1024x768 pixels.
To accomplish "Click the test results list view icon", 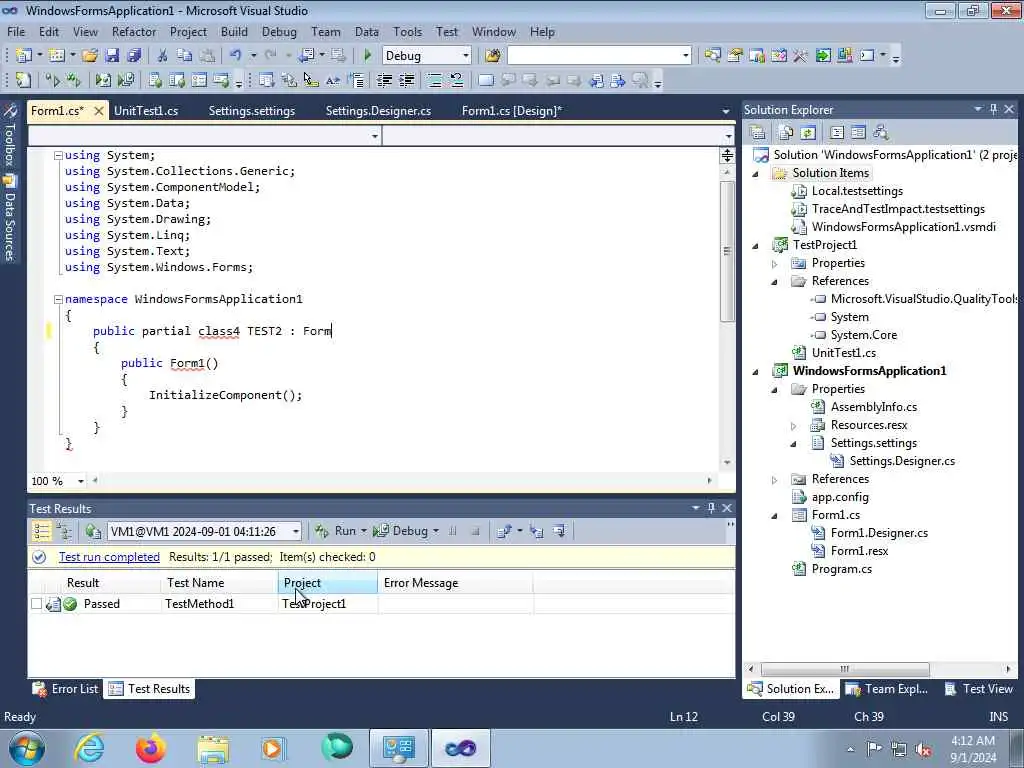I will (x=41, y=531).
